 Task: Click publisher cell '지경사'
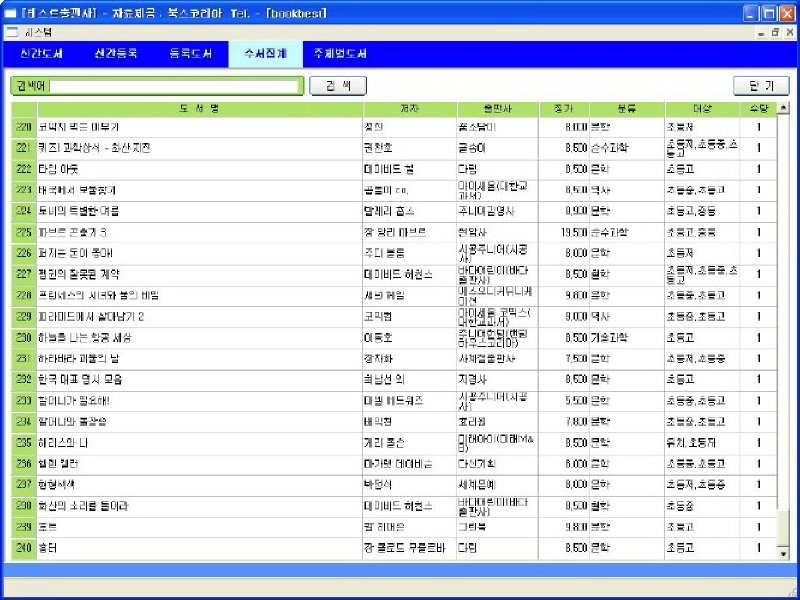click(x=497, y=380)
